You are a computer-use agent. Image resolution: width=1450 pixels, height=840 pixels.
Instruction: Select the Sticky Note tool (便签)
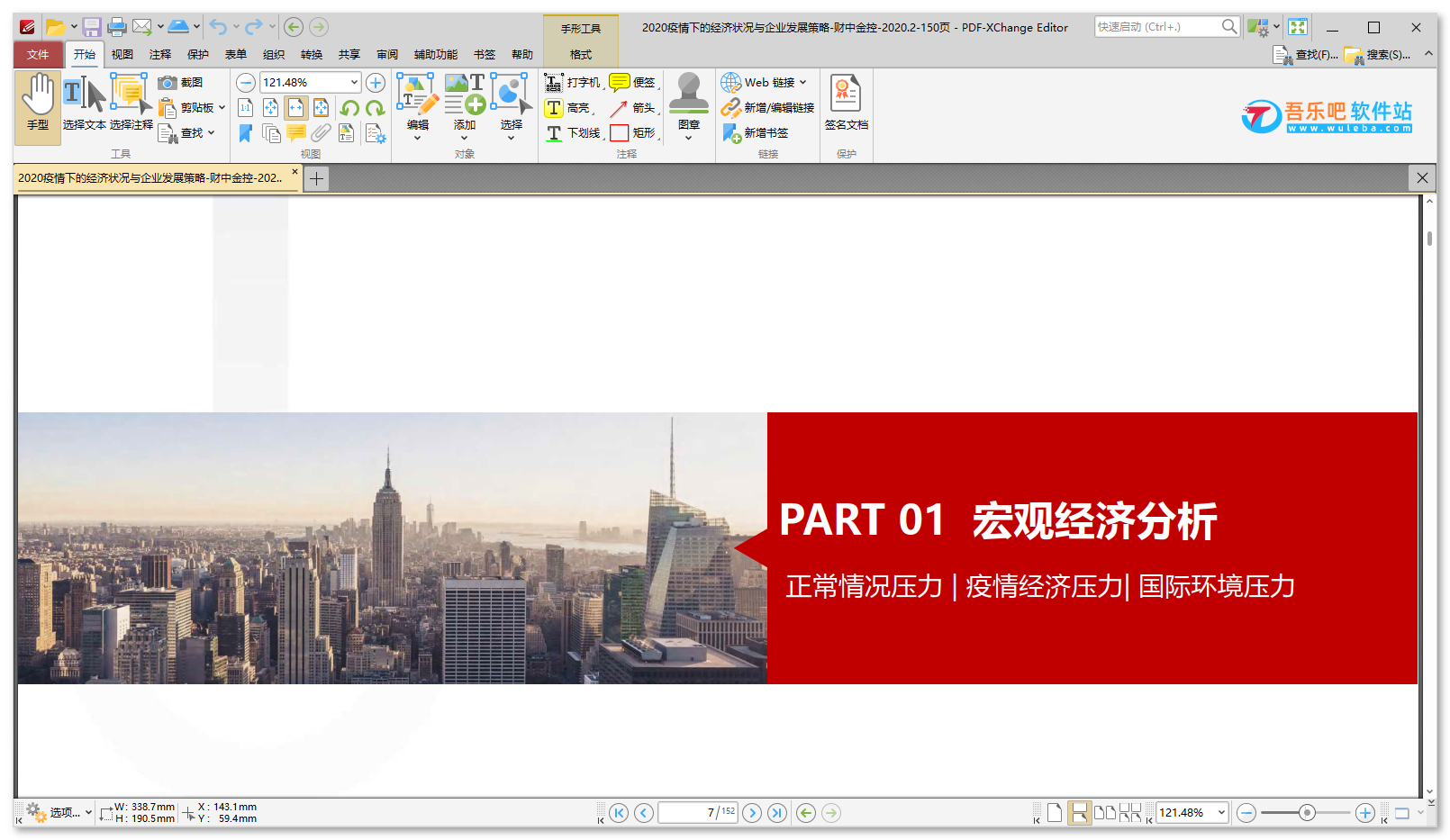(633, 83)
